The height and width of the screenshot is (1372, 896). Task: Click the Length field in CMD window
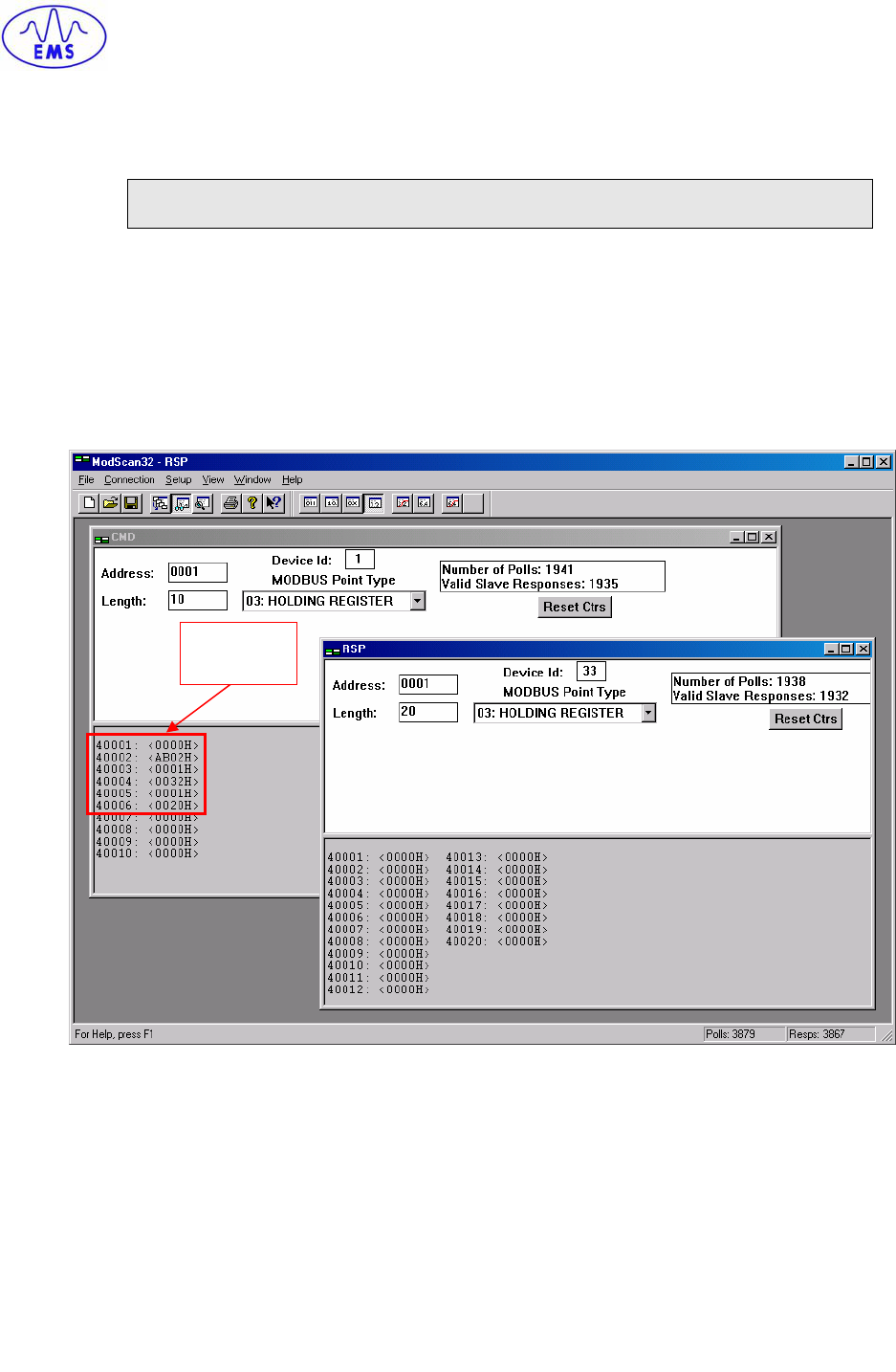pos(198,600)
